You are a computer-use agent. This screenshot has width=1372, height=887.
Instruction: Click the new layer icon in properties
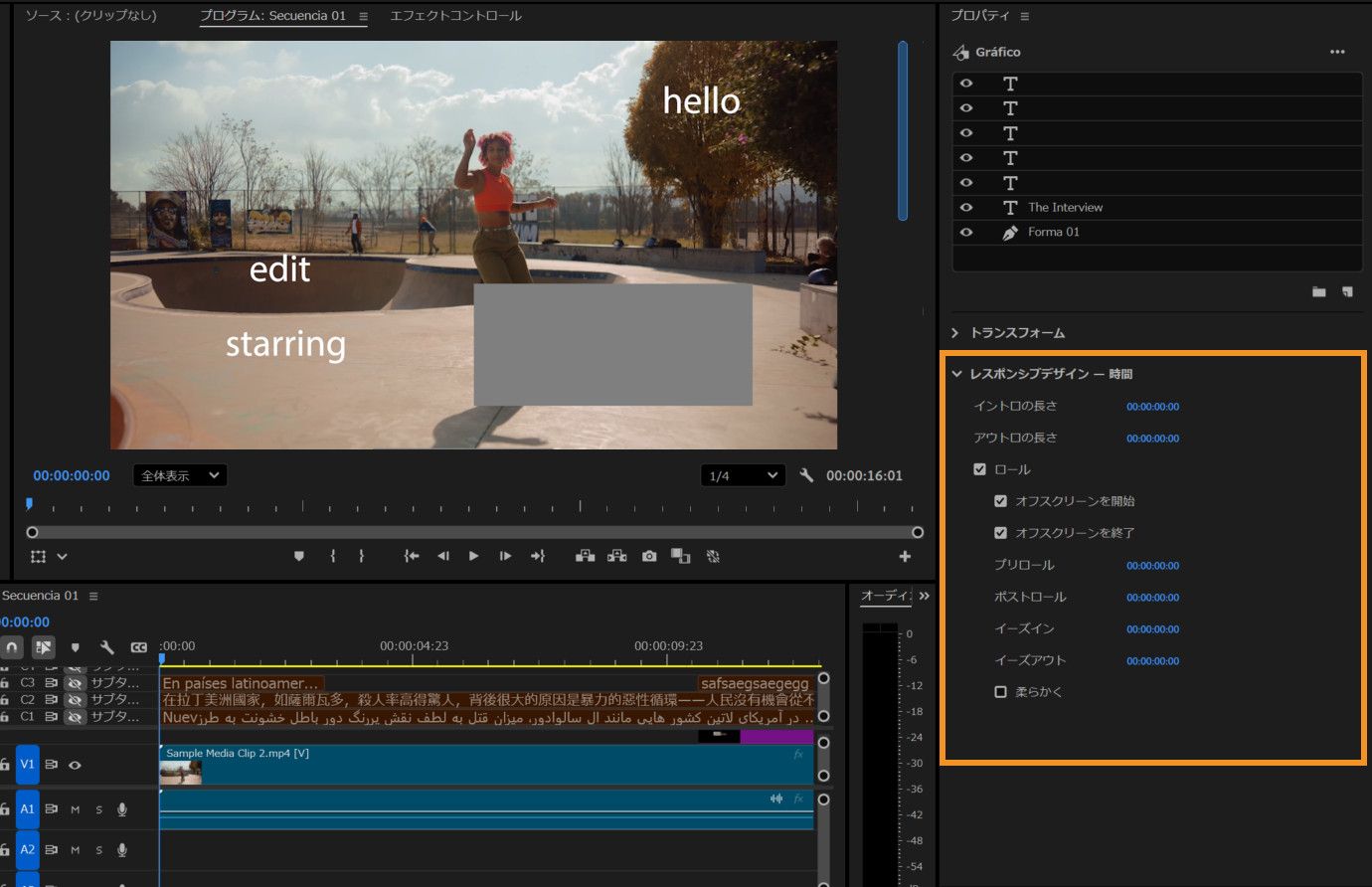(x=1347, y=291)
